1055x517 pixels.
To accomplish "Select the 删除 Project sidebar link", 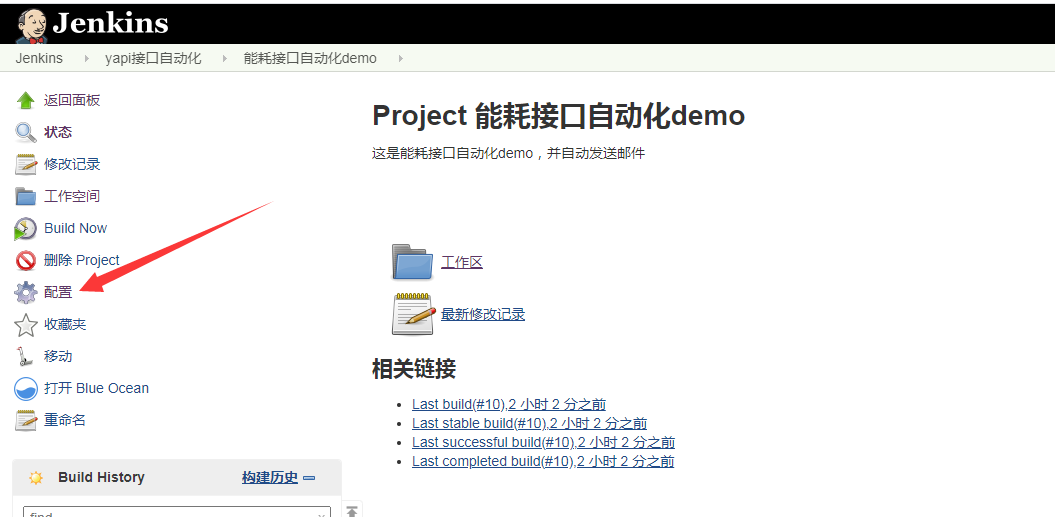I will pyautogui.click(x=81, y=260).
